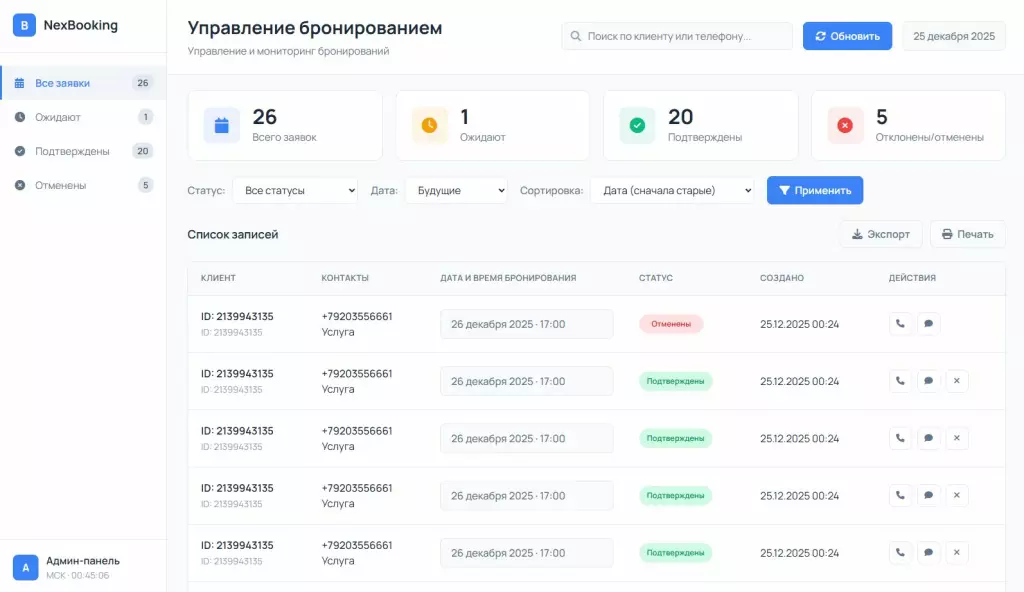Open chat with client in the cancelled booking

coord(929,323)
